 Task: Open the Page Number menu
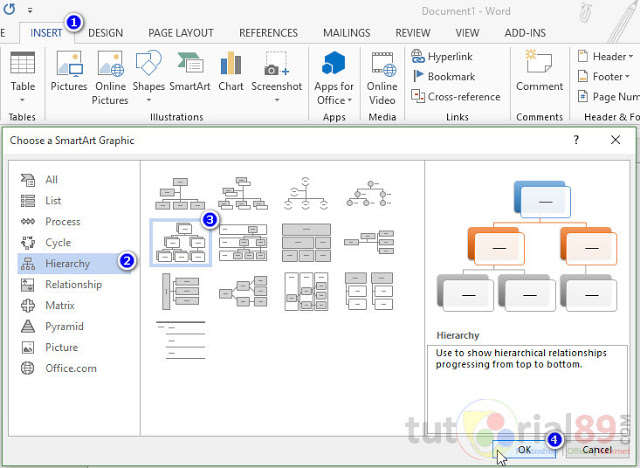click(608, 97)
